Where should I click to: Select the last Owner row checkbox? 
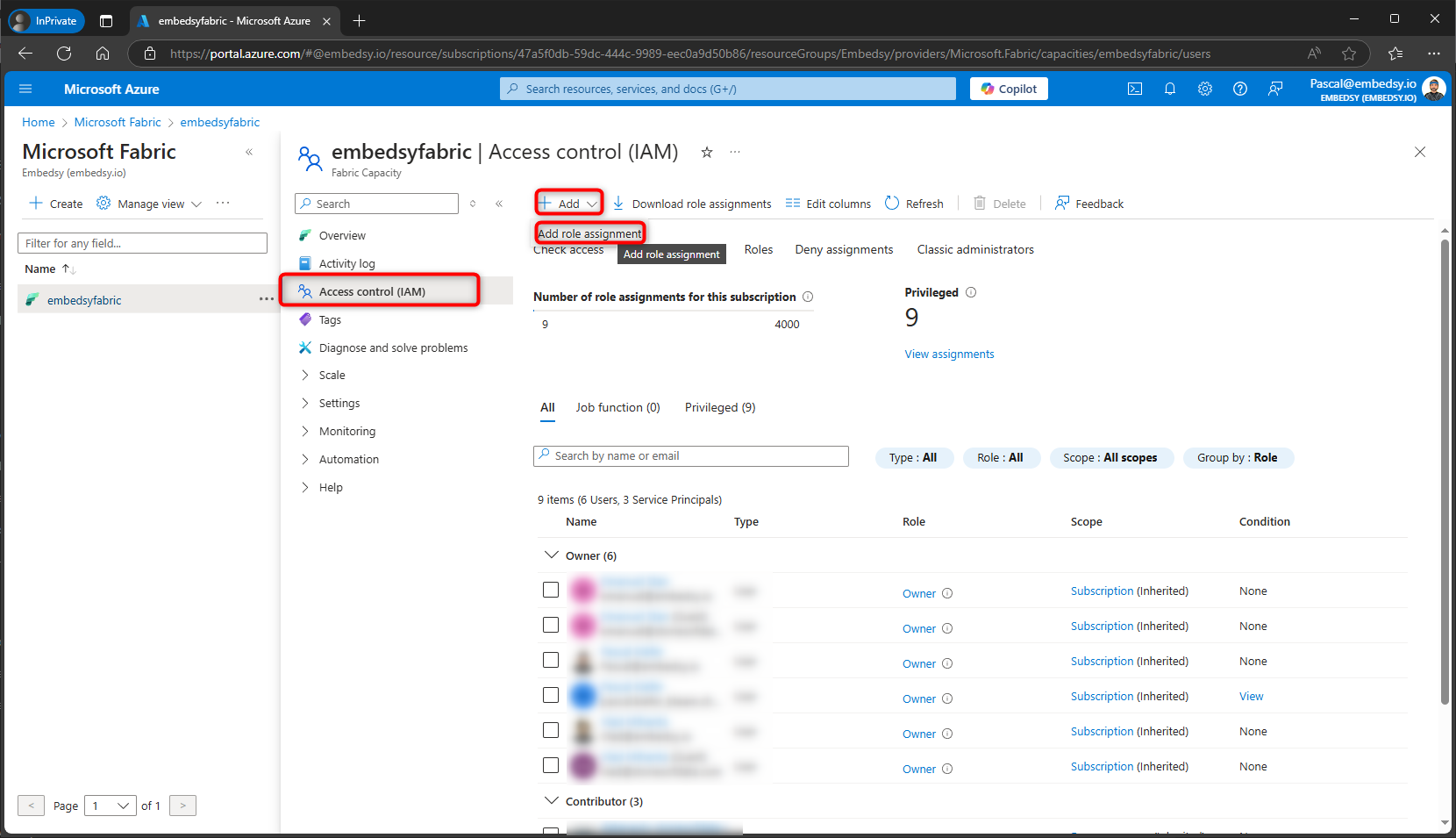point(551,765)
